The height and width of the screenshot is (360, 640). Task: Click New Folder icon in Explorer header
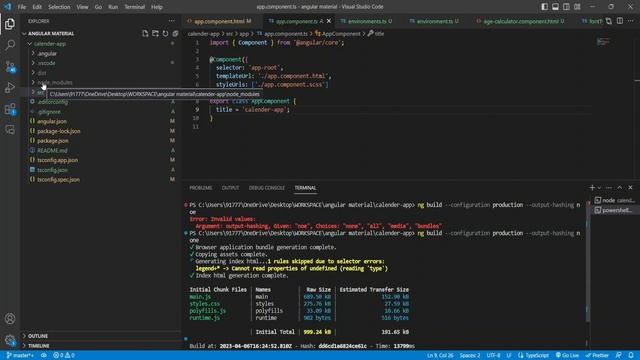tap(155, 33)
